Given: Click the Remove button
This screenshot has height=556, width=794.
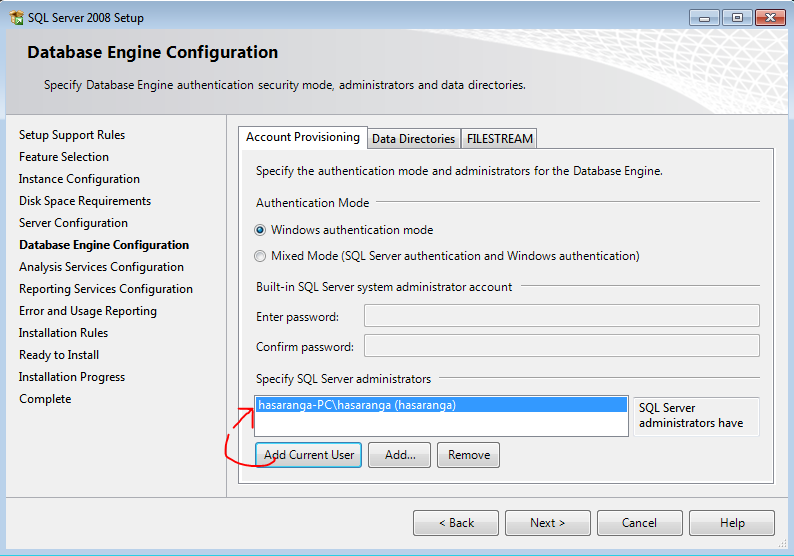Looking at the screenshot, I should tap(468, 455).
